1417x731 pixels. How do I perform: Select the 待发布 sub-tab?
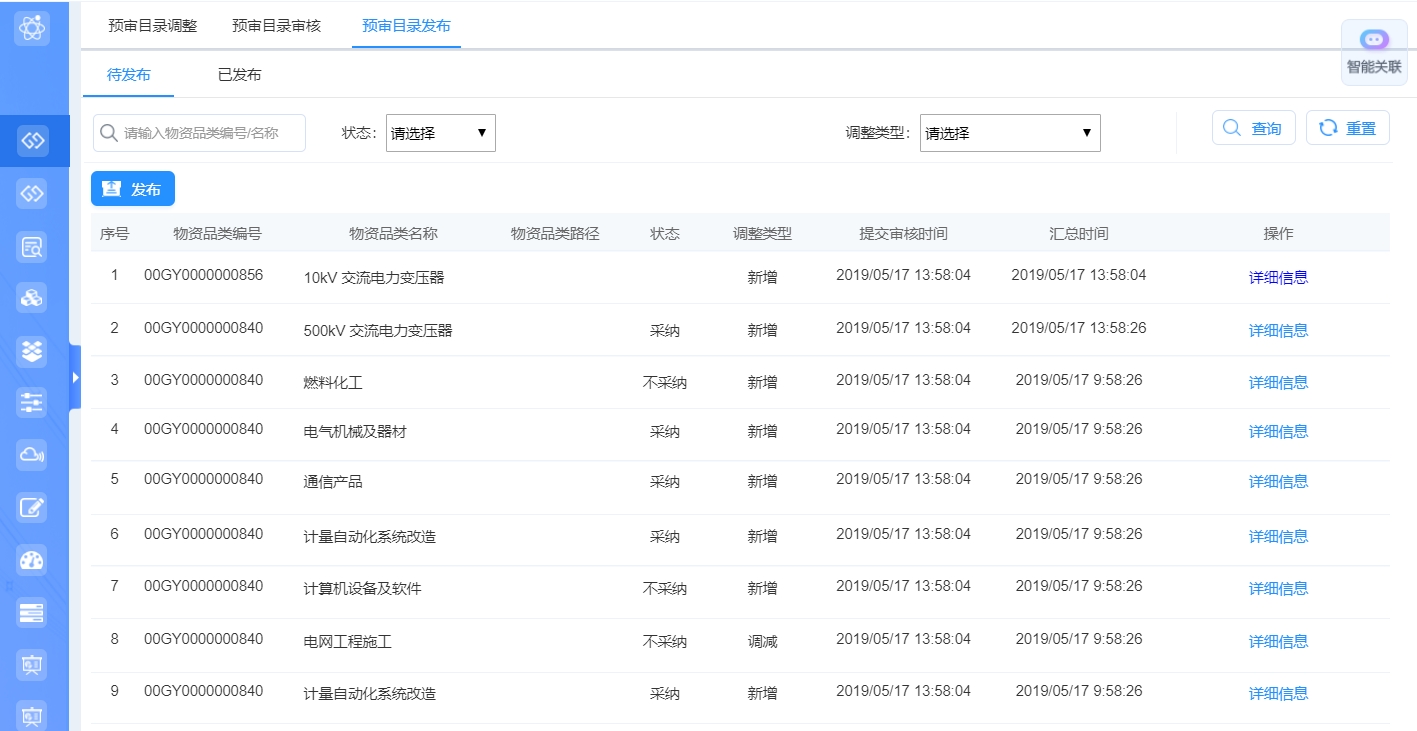pos(129,75)
